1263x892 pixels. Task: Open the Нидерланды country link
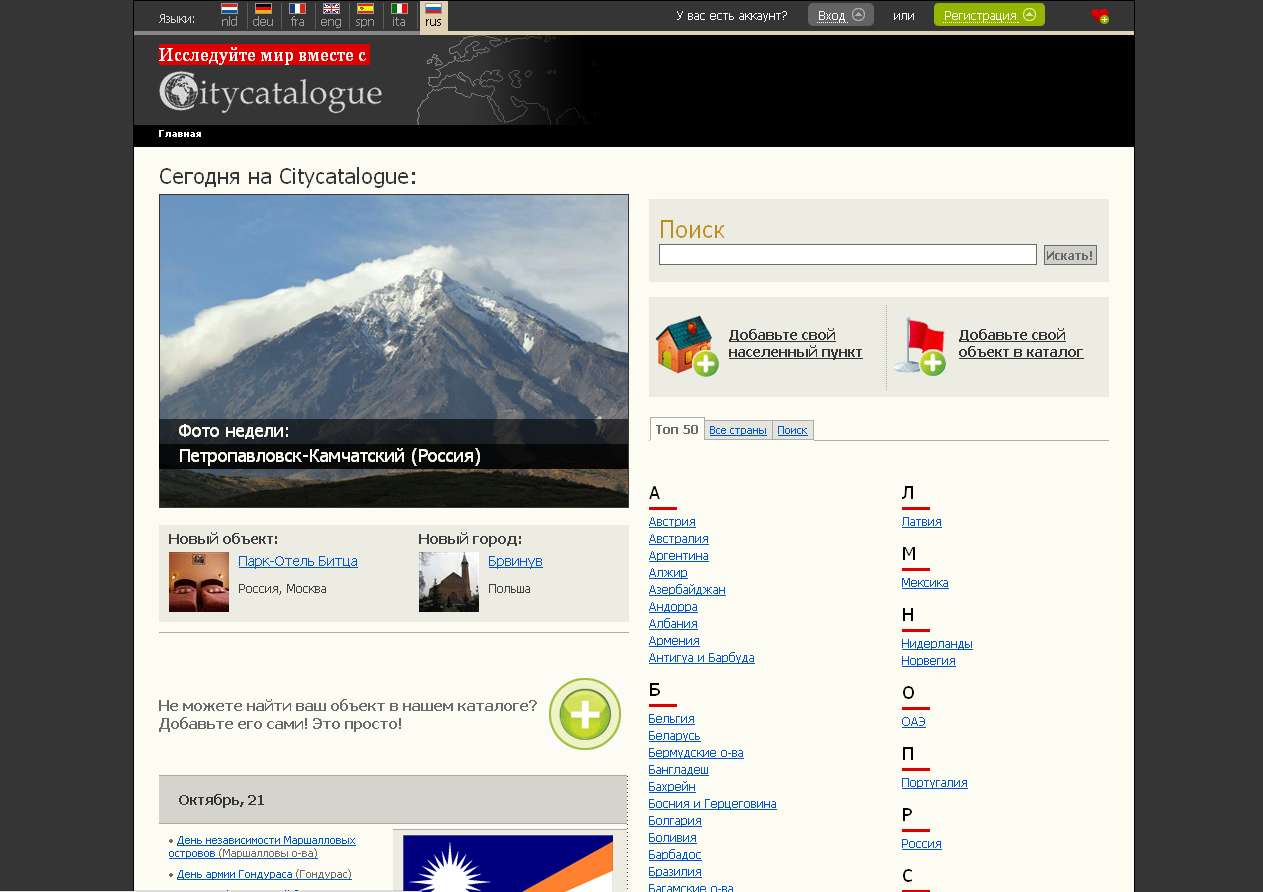click(x=937, y=644)
